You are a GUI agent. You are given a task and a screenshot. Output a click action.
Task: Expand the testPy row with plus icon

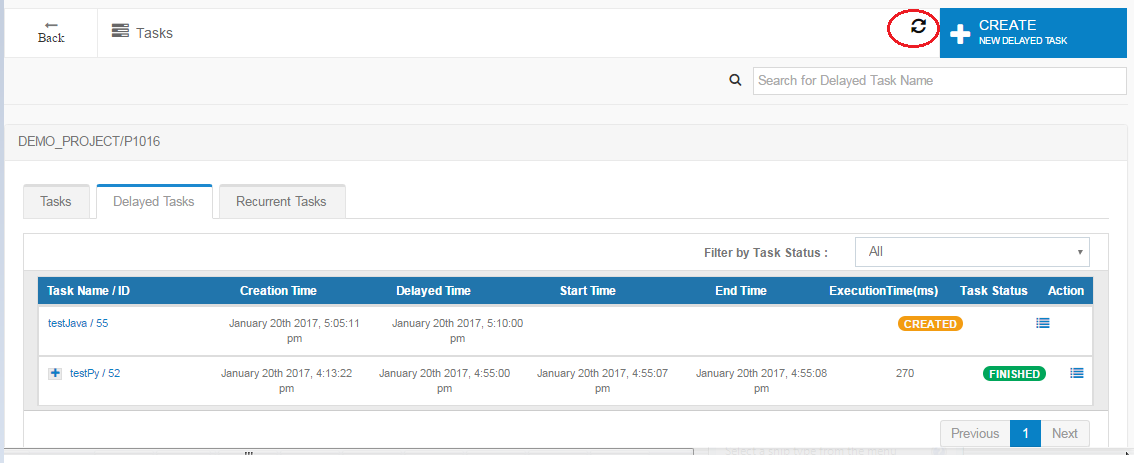pyautogui.click(x=55, y=373)
